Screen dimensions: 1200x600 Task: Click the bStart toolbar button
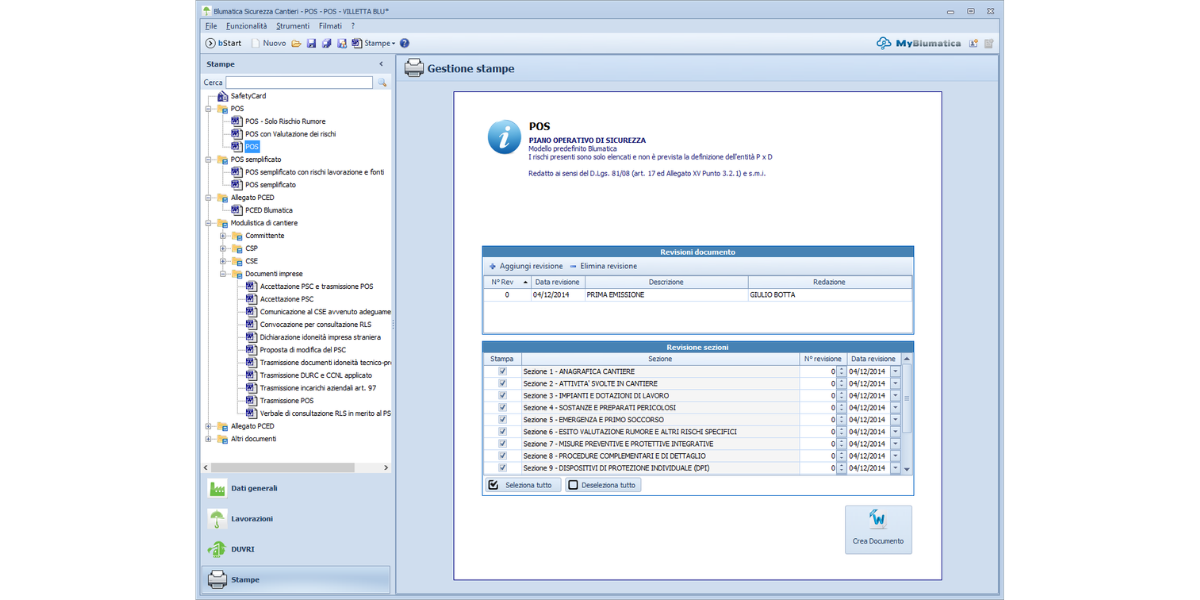pyautogui.click(x=223, y=43)
